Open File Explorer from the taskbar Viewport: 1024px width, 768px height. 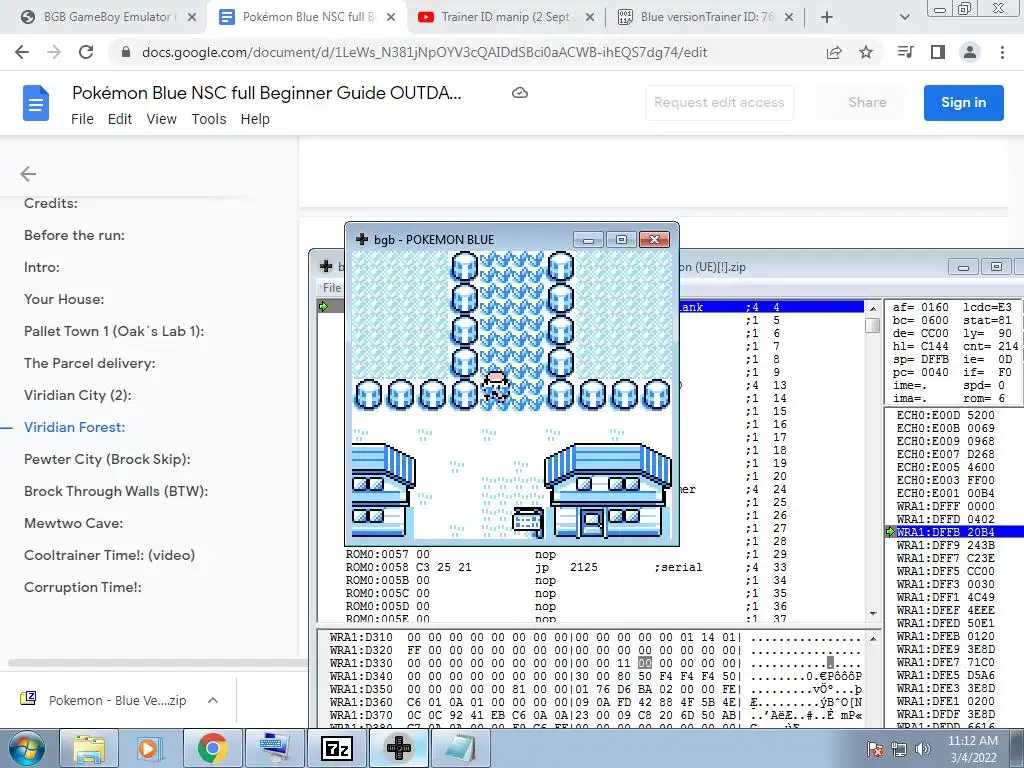coord(89,748)
